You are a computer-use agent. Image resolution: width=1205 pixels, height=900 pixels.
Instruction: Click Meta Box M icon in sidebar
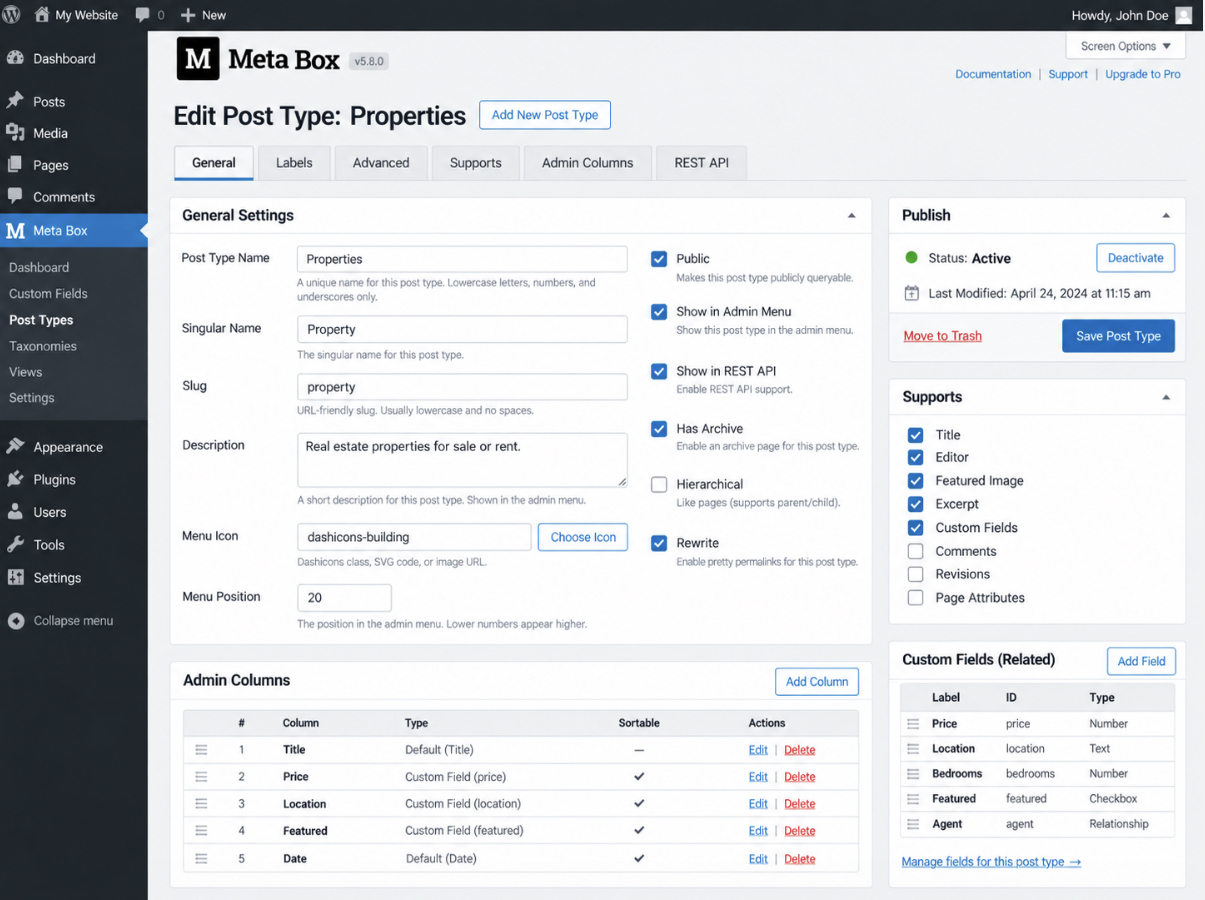pos(15,230)
